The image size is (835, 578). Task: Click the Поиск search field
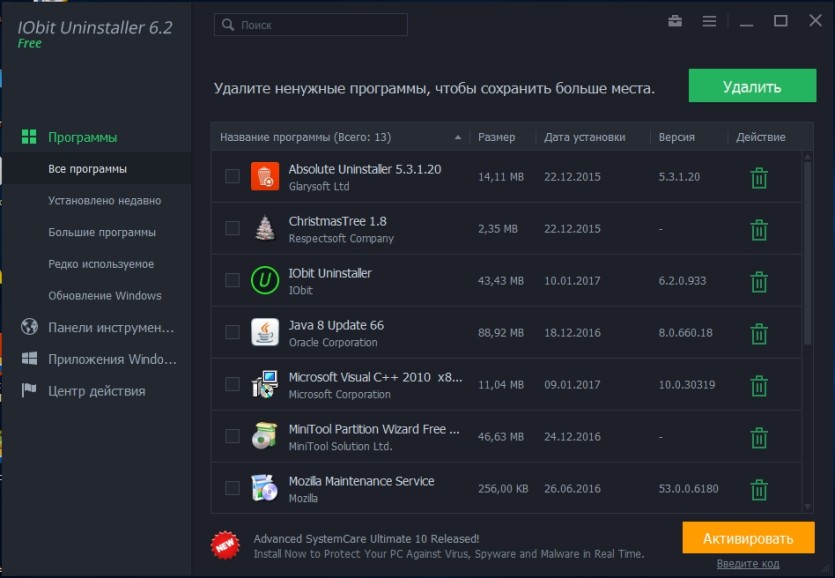(x=311, y=25)
